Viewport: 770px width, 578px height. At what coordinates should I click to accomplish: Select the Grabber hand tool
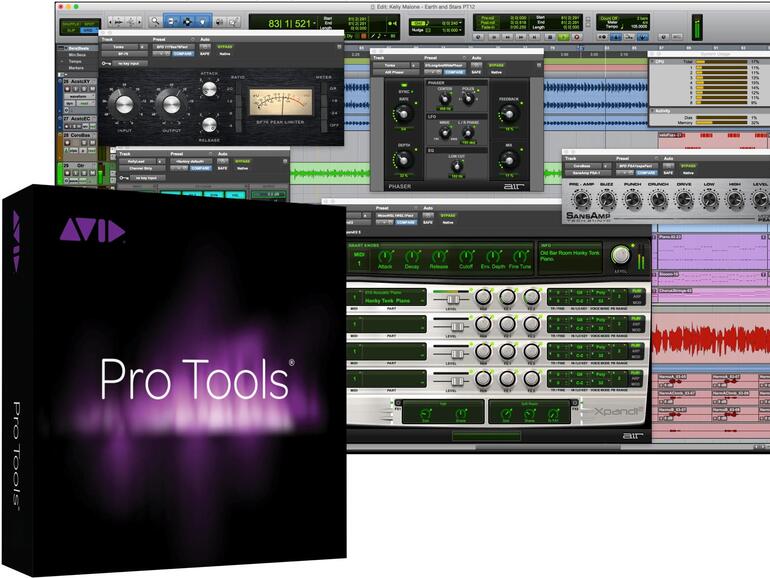[x=203, y=21]
